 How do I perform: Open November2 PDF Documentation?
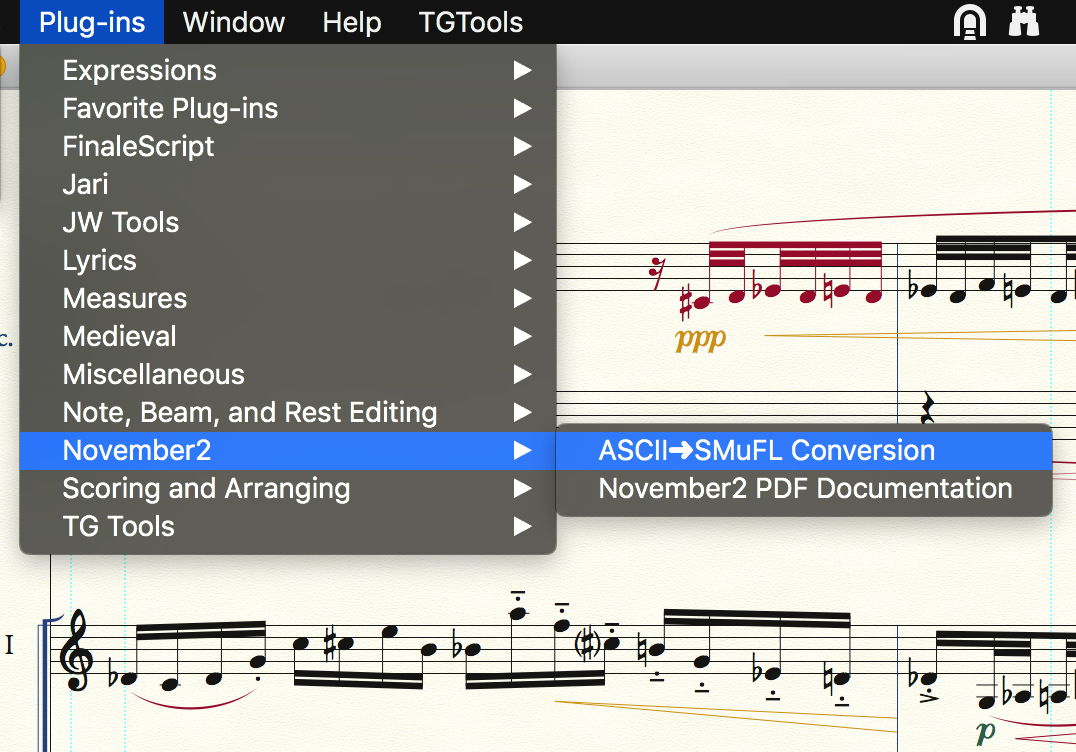[805, 489]
